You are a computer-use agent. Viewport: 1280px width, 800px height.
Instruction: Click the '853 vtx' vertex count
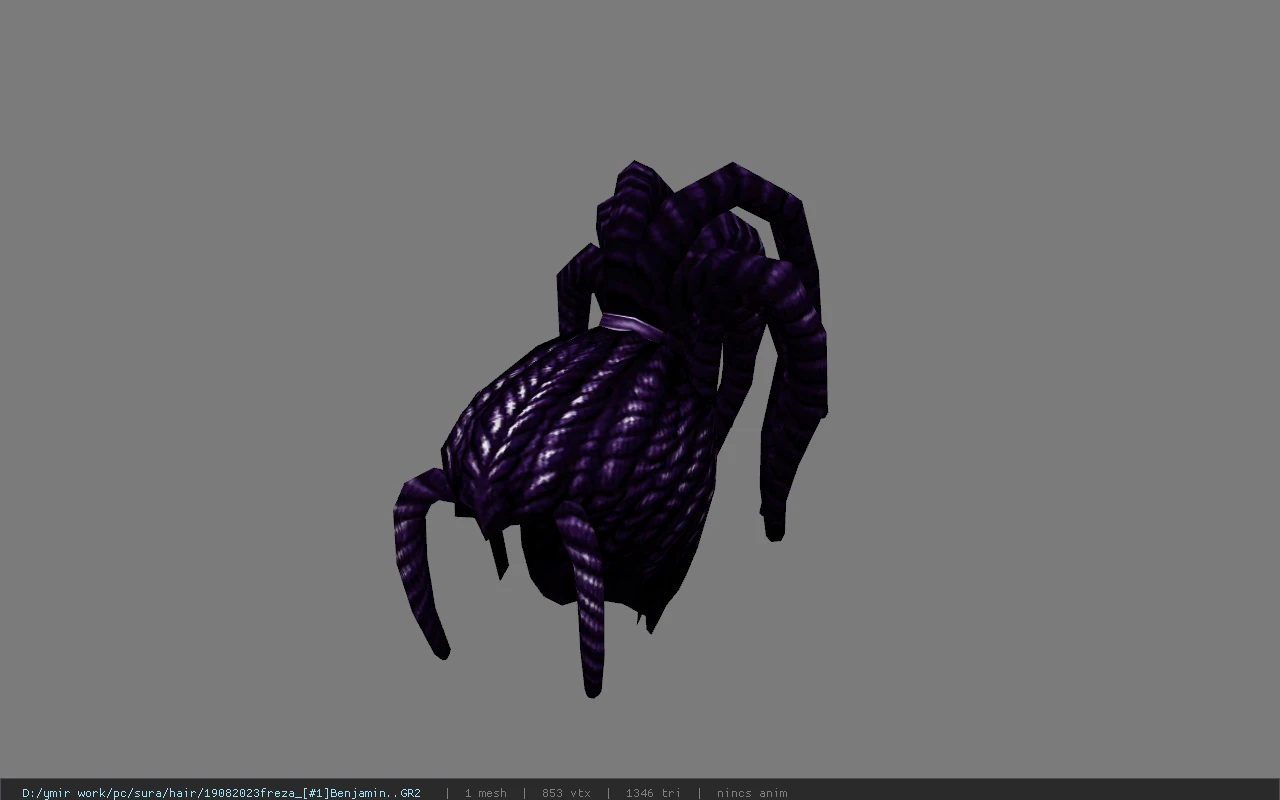coord(566,793)
